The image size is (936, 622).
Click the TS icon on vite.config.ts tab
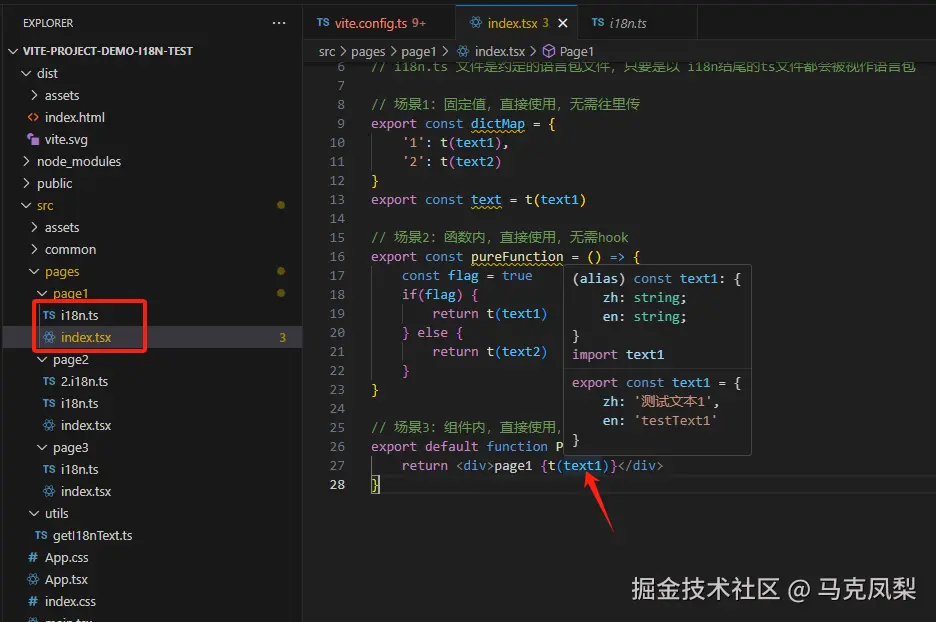pyautogui.click(x=323, y=23)
